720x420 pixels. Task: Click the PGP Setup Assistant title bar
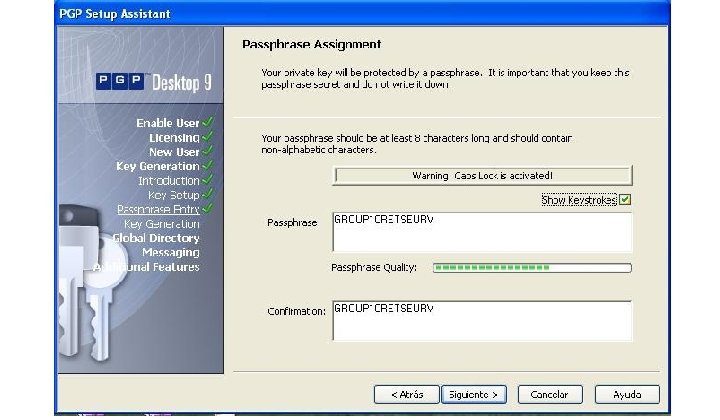click(362, 13)
